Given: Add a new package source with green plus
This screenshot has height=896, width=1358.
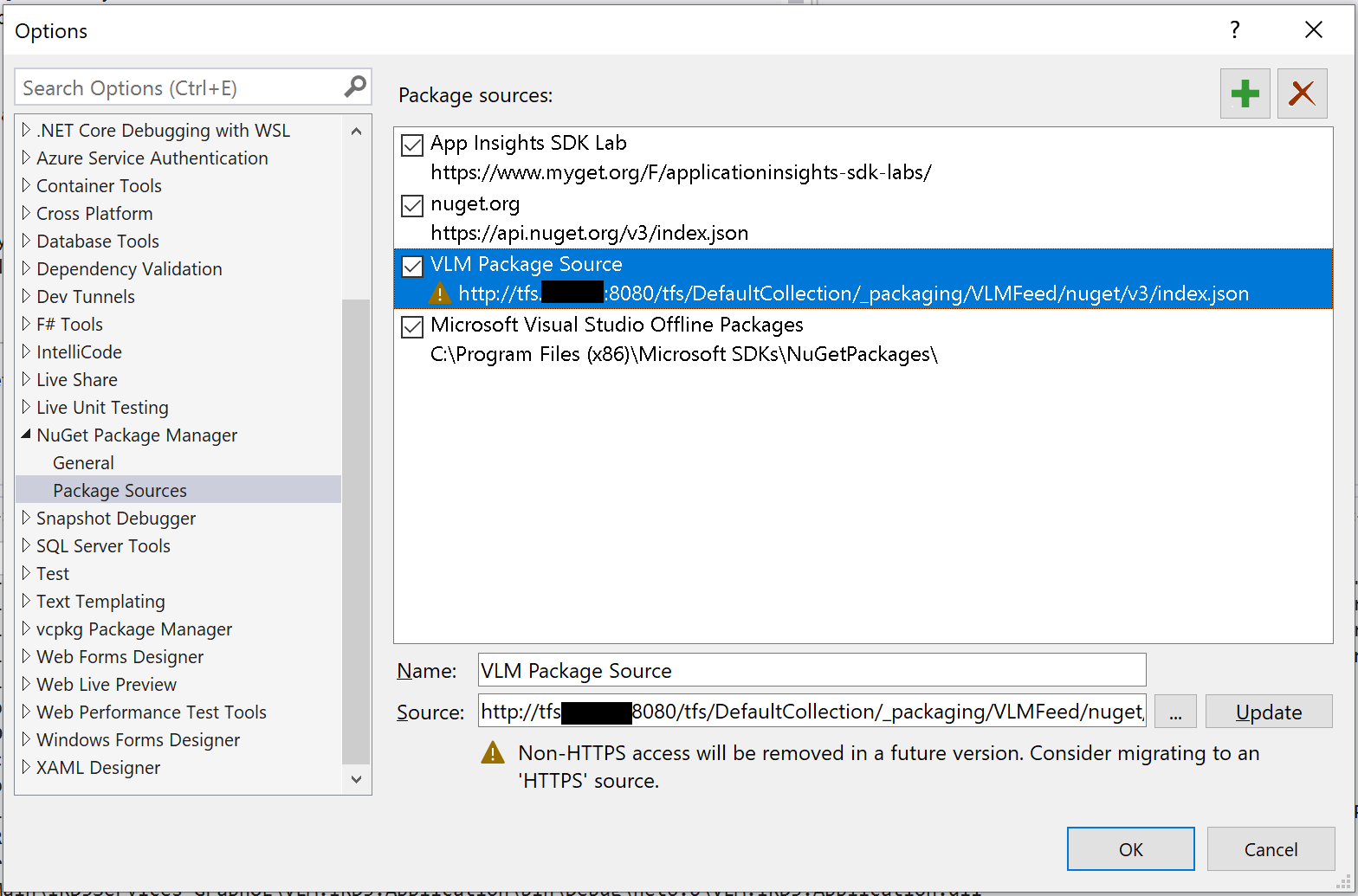Looking at the screenshot, I should tap(1245, 93).
